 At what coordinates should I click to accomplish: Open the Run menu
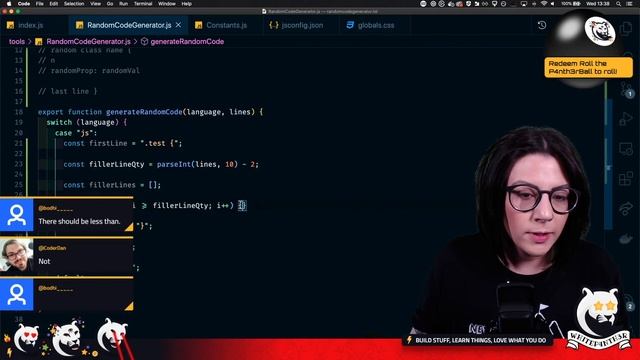coord(123,4)
